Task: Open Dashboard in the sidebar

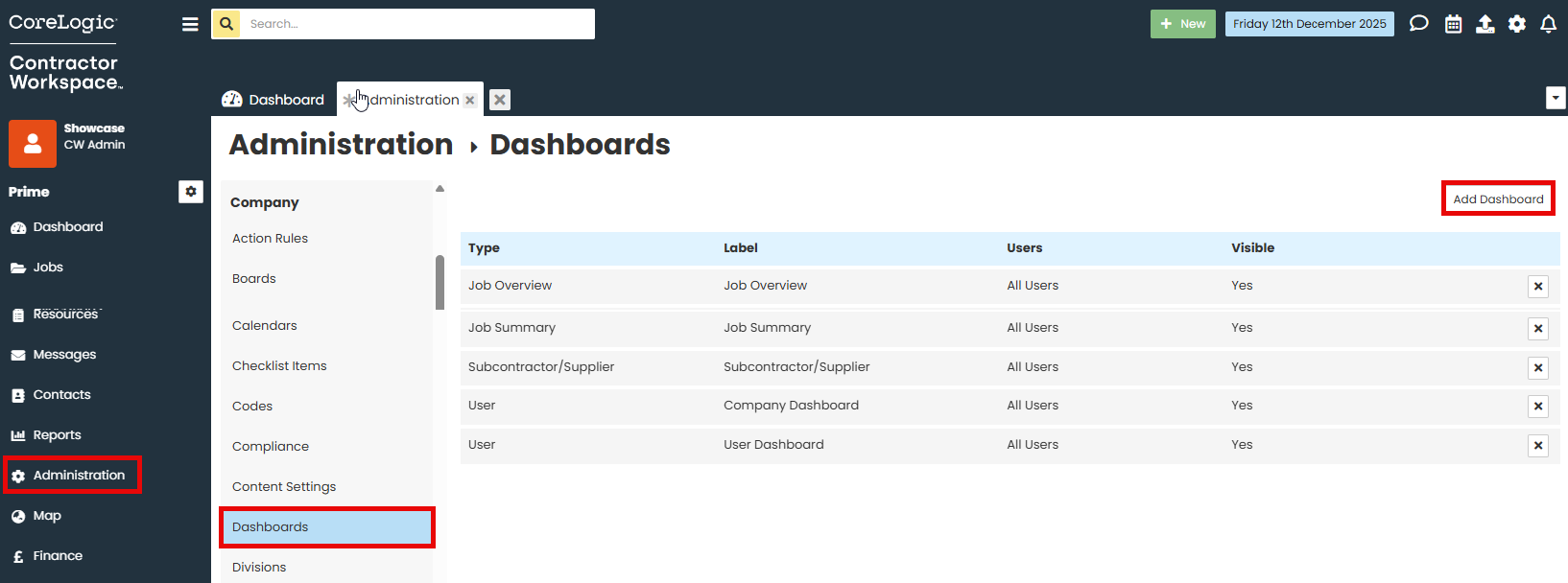Action: click(68, 227)
